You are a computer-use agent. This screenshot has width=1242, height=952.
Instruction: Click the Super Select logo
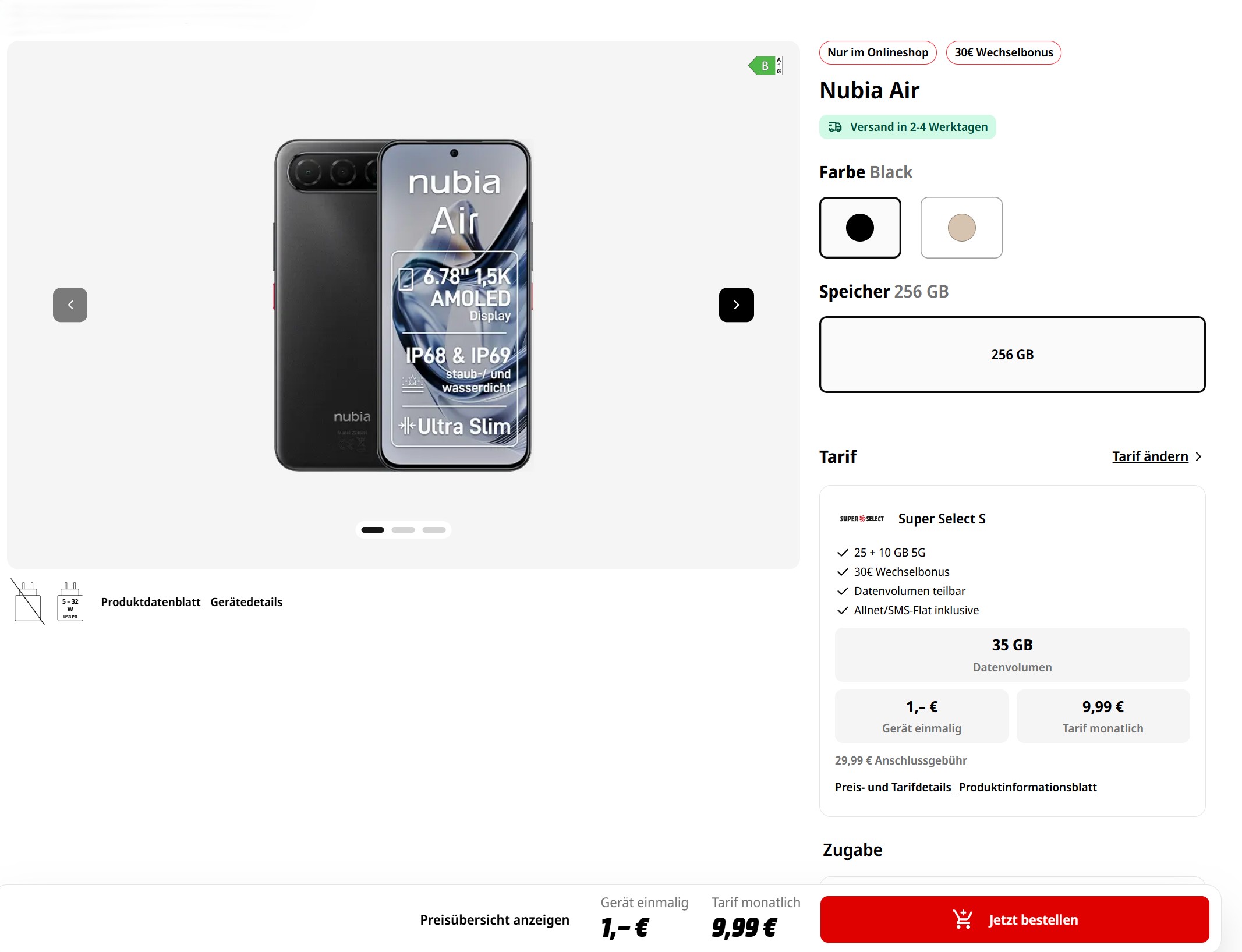point(861,519)
